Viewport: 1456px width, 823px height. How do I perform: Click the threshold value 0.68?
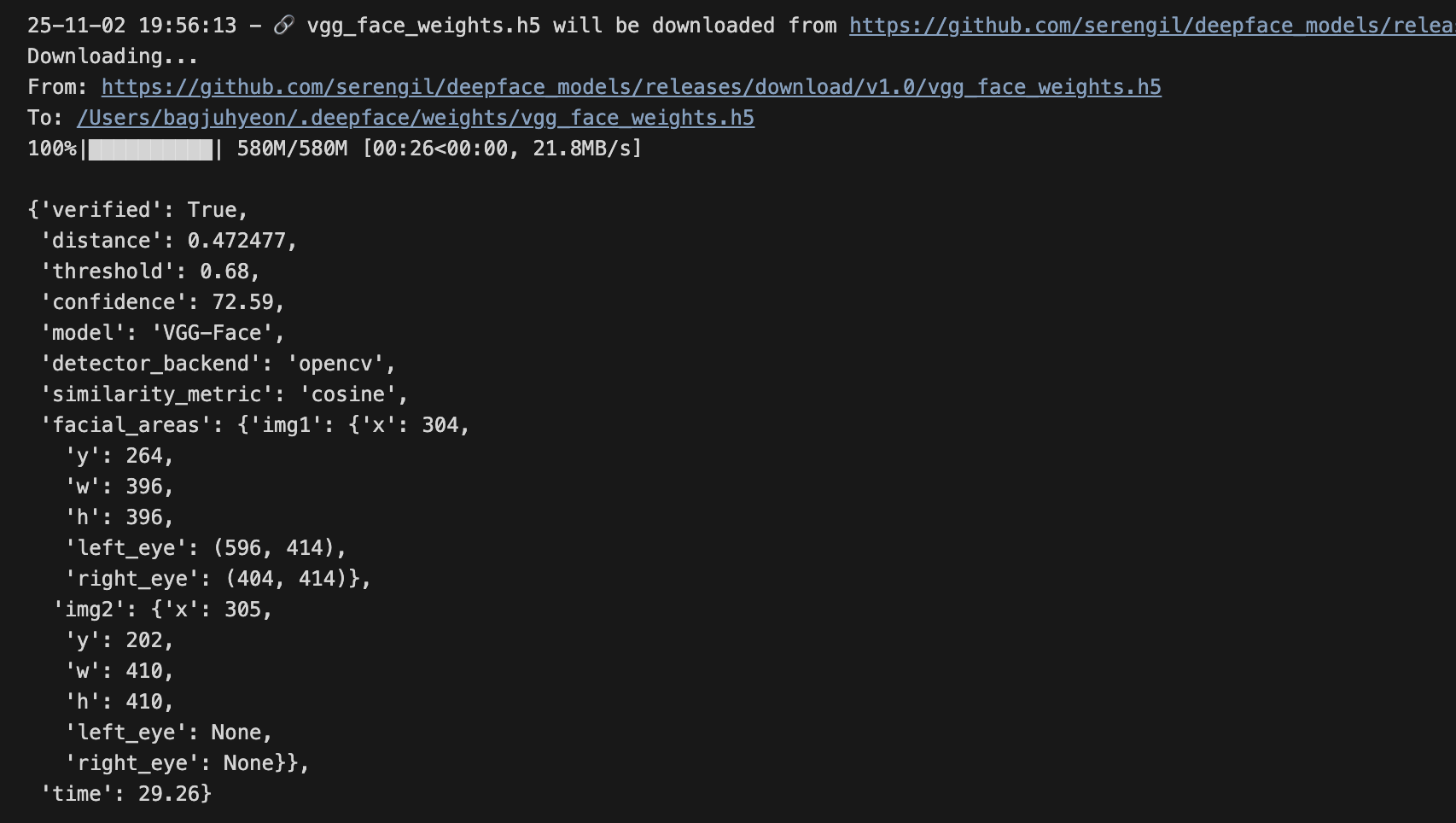point(224,271)
